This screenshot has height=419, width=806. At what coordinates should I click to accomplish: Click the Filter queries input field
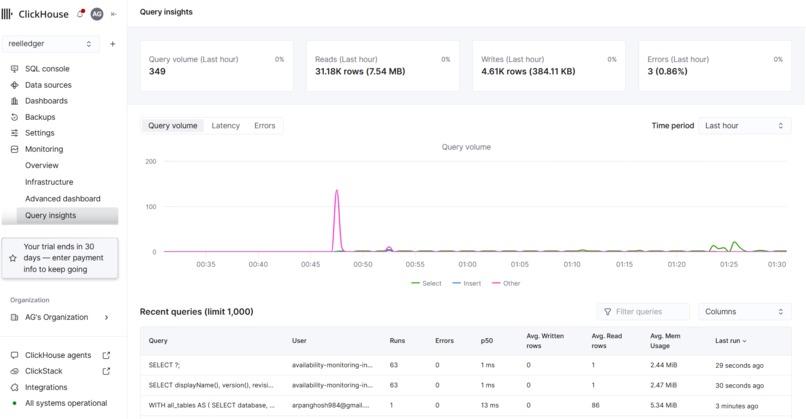[643, 312]
